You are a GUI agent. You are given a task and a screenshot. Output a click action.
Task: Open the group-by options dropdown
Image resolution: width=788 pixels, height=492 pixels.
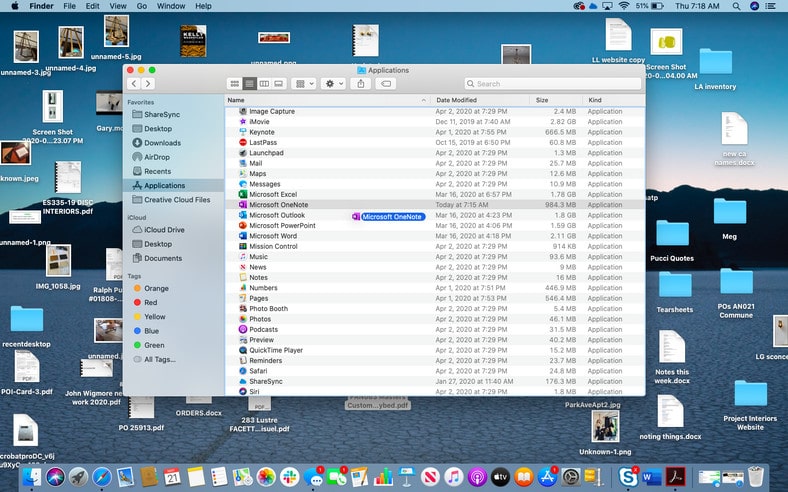pyautogui.click(x=305, y=84)
